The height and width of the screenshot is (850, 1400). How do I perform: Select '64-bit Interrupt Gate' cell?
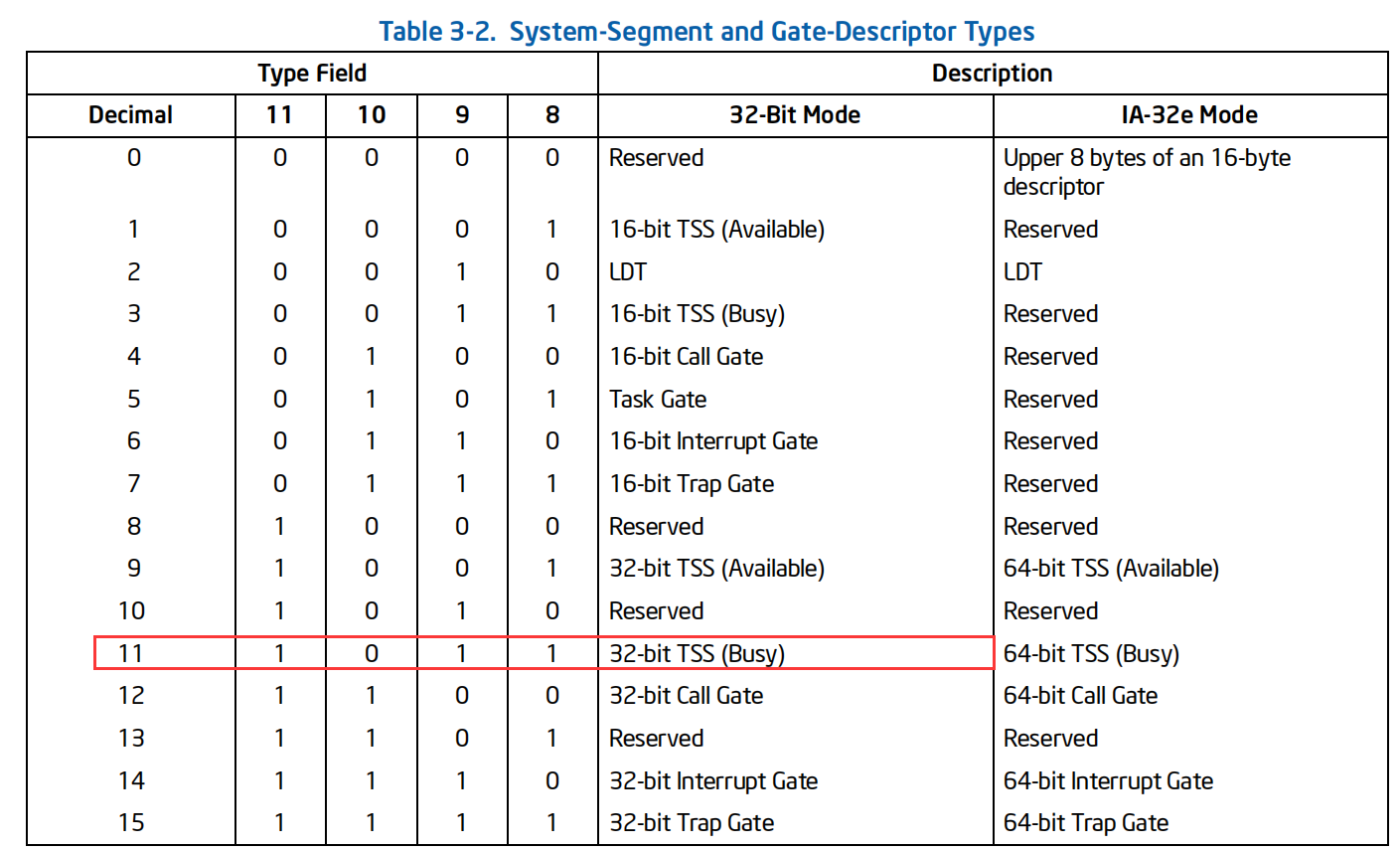[x=1108, y=781]
